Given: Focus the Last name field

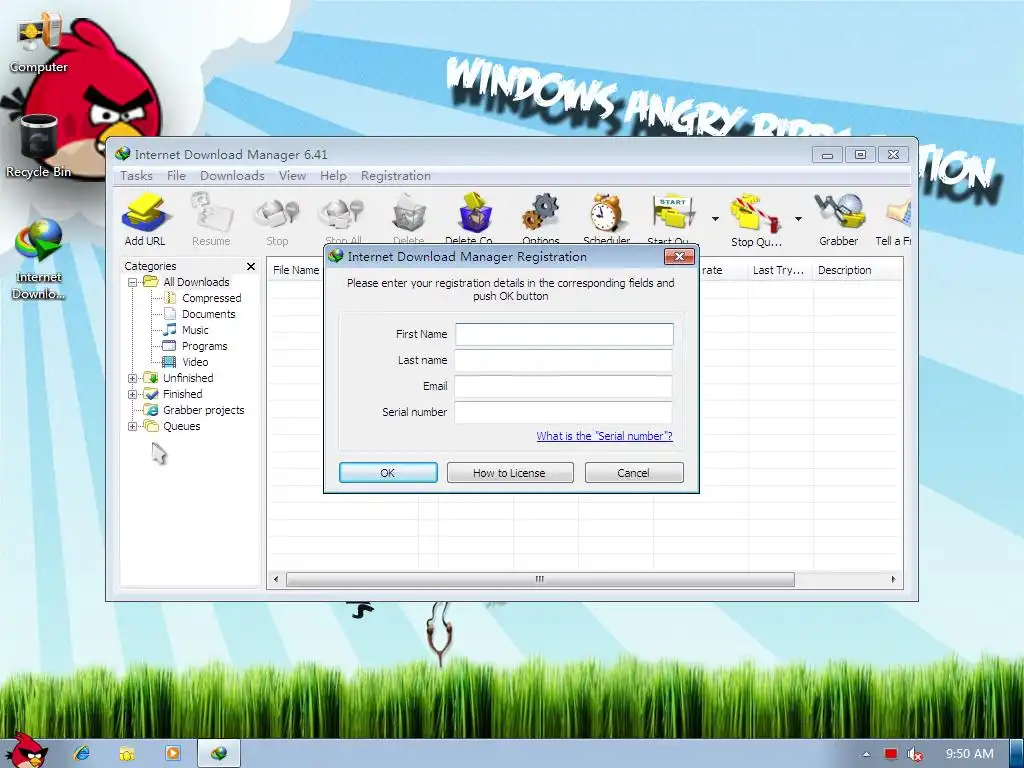Looking at the screenshot, I should pyautogui.click(x=564, y=360).
